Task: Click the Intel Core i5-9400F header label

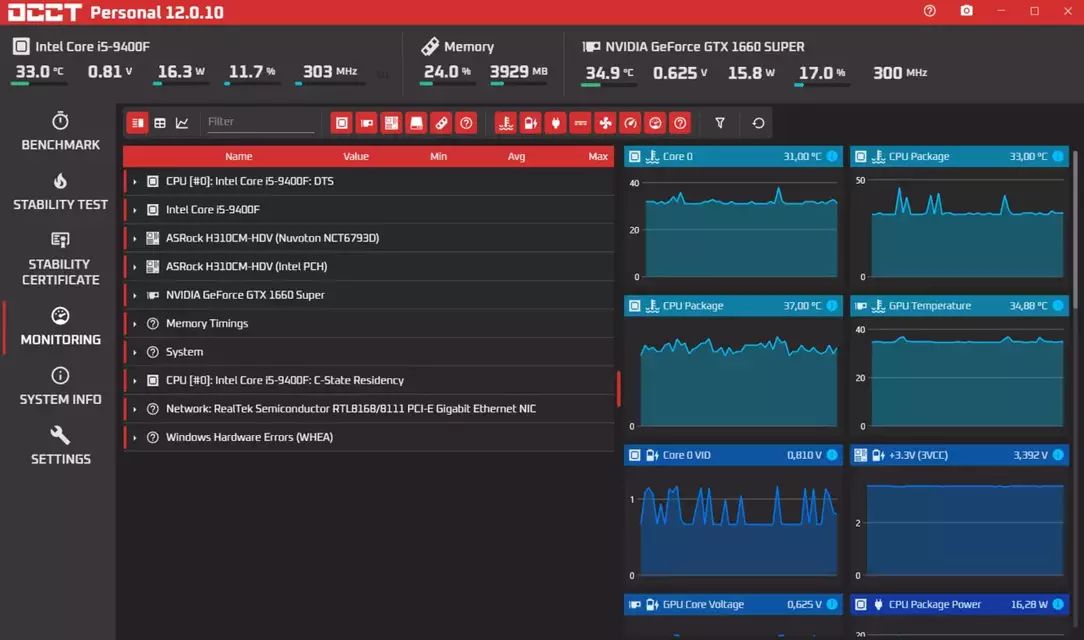Action: [92, 46]
